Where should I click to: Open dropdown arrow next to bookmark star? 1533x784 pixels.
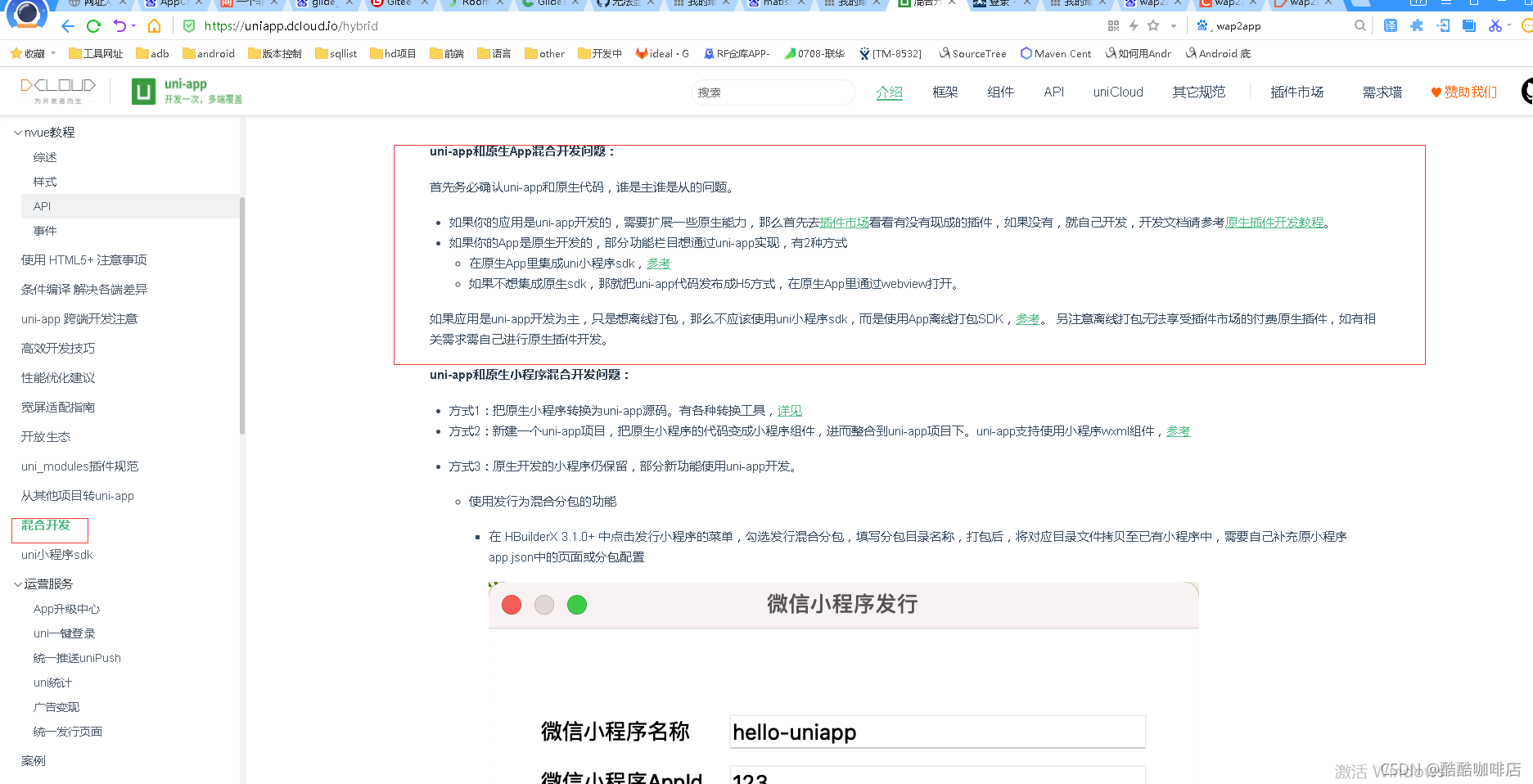1174,26
